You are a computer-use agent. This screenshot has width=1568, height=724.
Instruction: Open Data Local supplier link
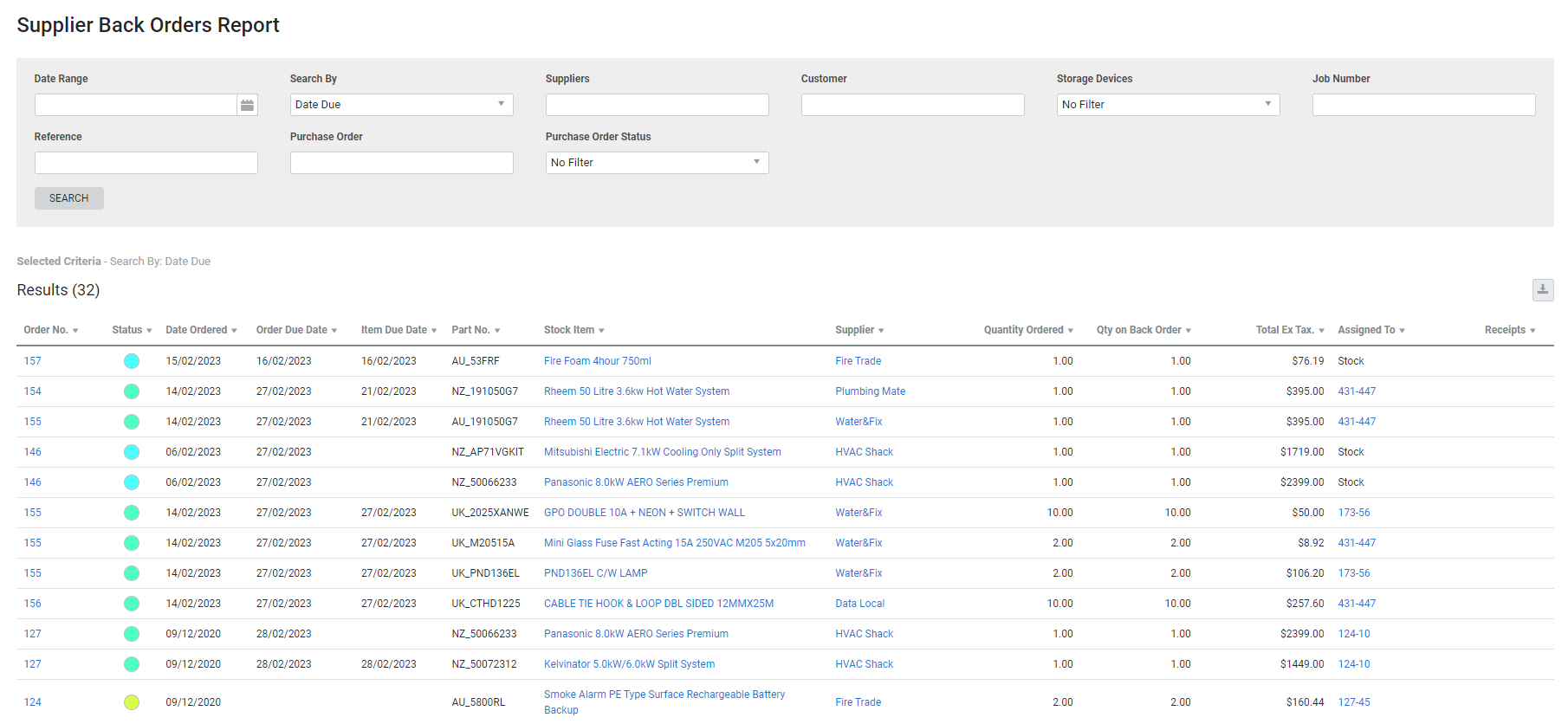click(860, 604)
